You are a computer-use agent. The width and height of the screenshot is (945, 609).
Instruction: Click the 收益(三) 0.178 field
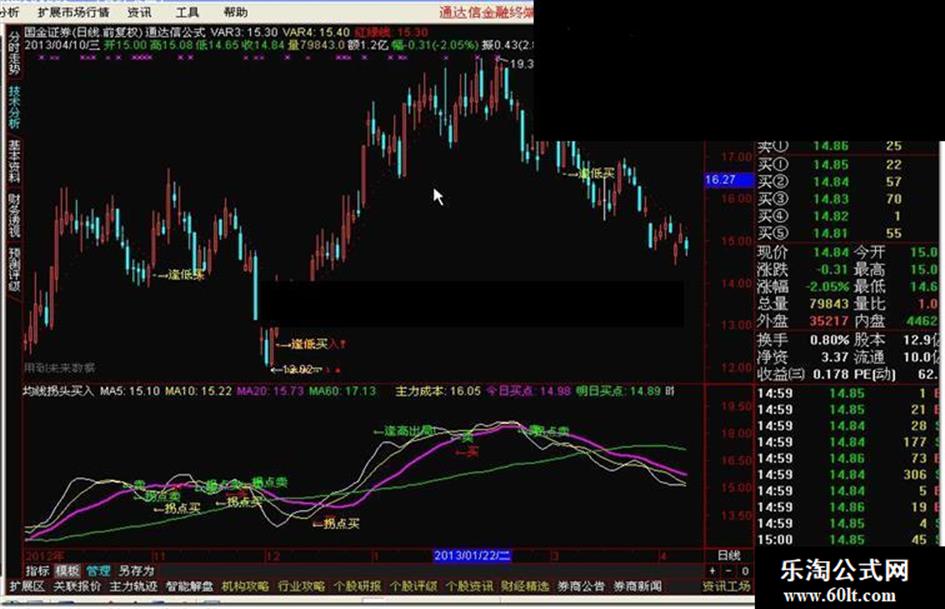803,374
